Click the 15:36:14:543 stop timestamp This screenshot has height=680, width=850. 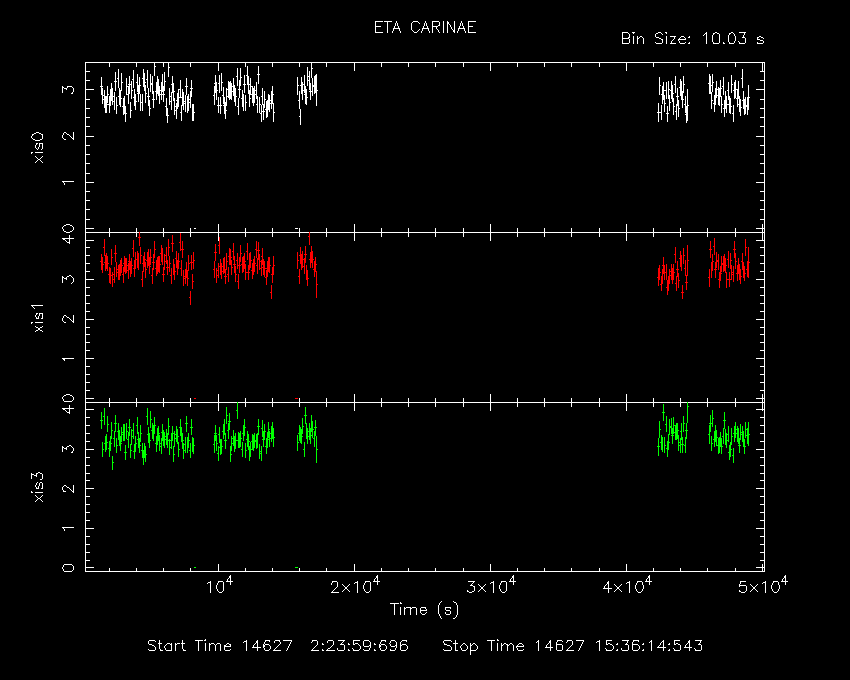(649, 646)
